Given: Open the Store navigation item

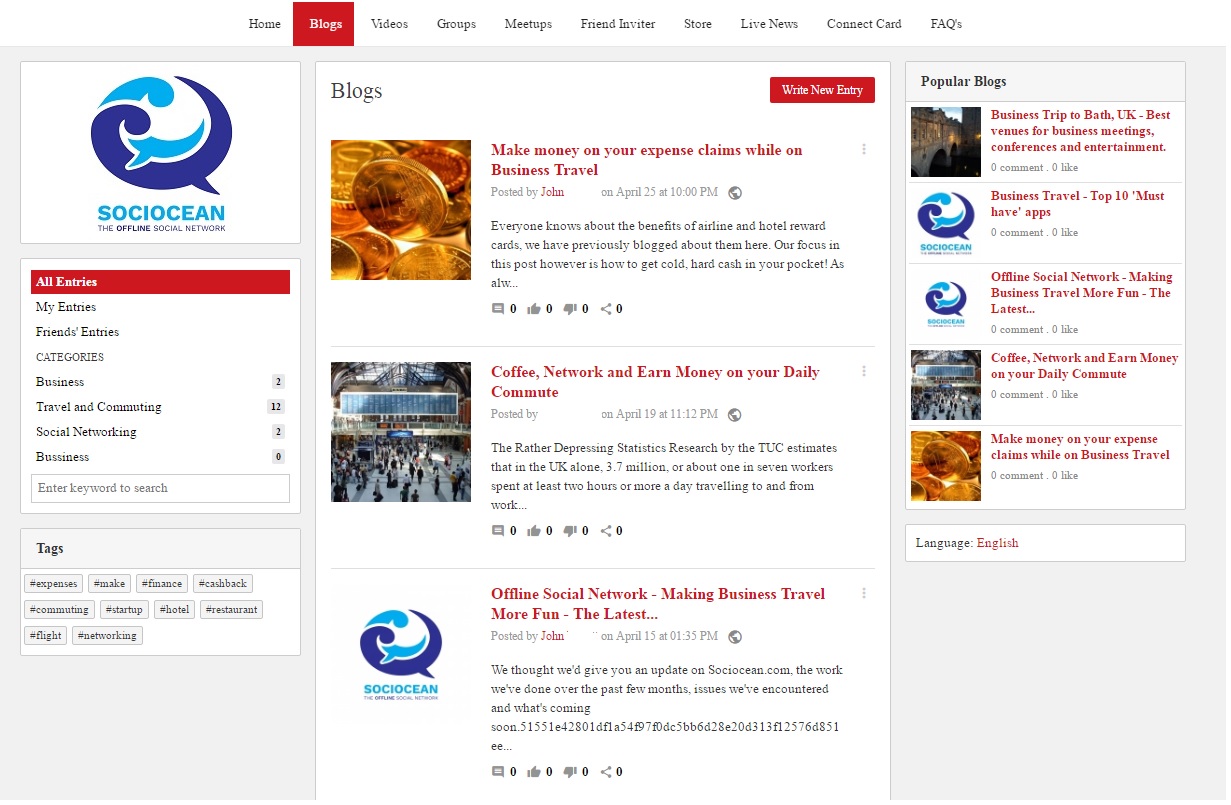Looking at the screenshot, I should [x=698, y=24].
